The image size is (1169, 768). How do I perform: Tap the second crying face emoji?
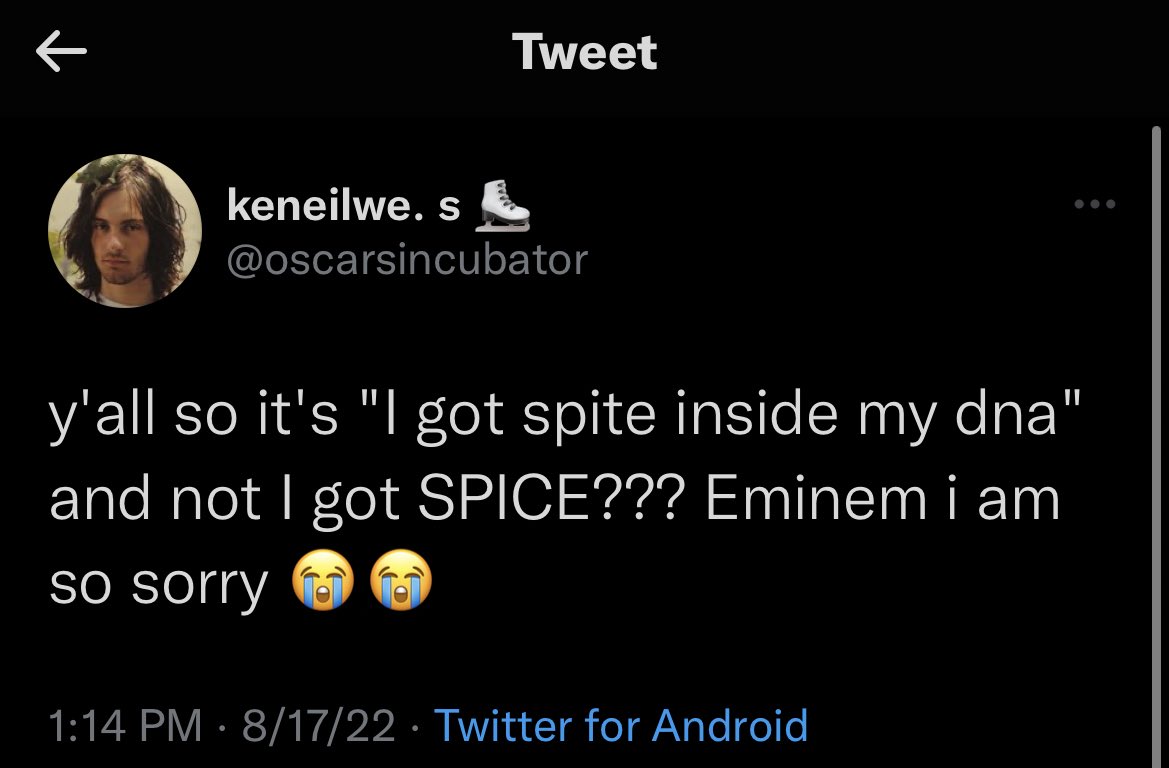[402, 581]
